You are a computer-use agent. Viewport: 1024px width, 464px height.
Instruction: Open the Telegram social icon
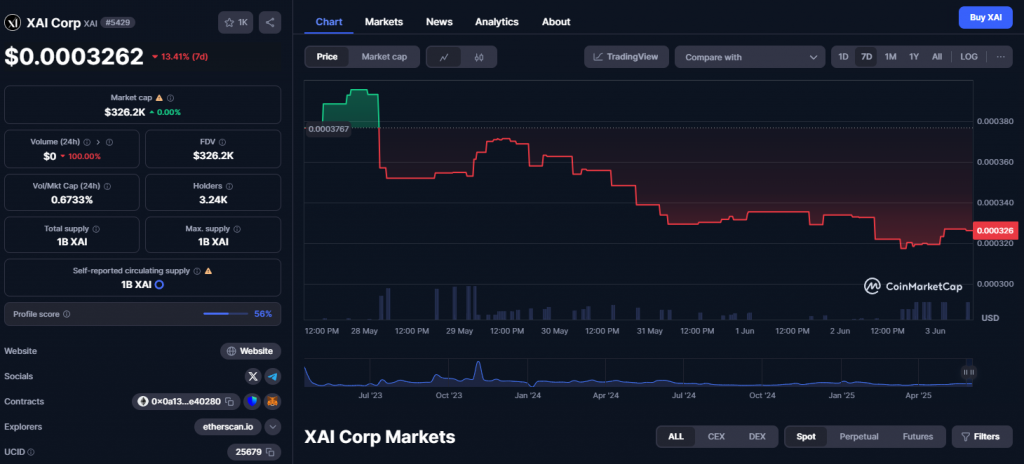(273, 376)
